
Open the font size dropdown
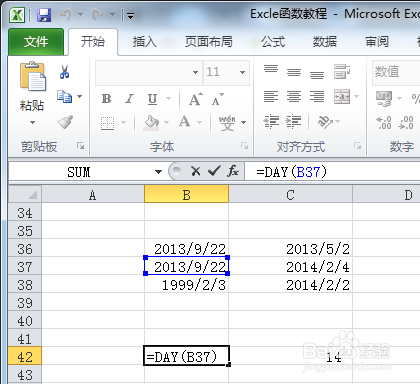(x=242, y=72)
